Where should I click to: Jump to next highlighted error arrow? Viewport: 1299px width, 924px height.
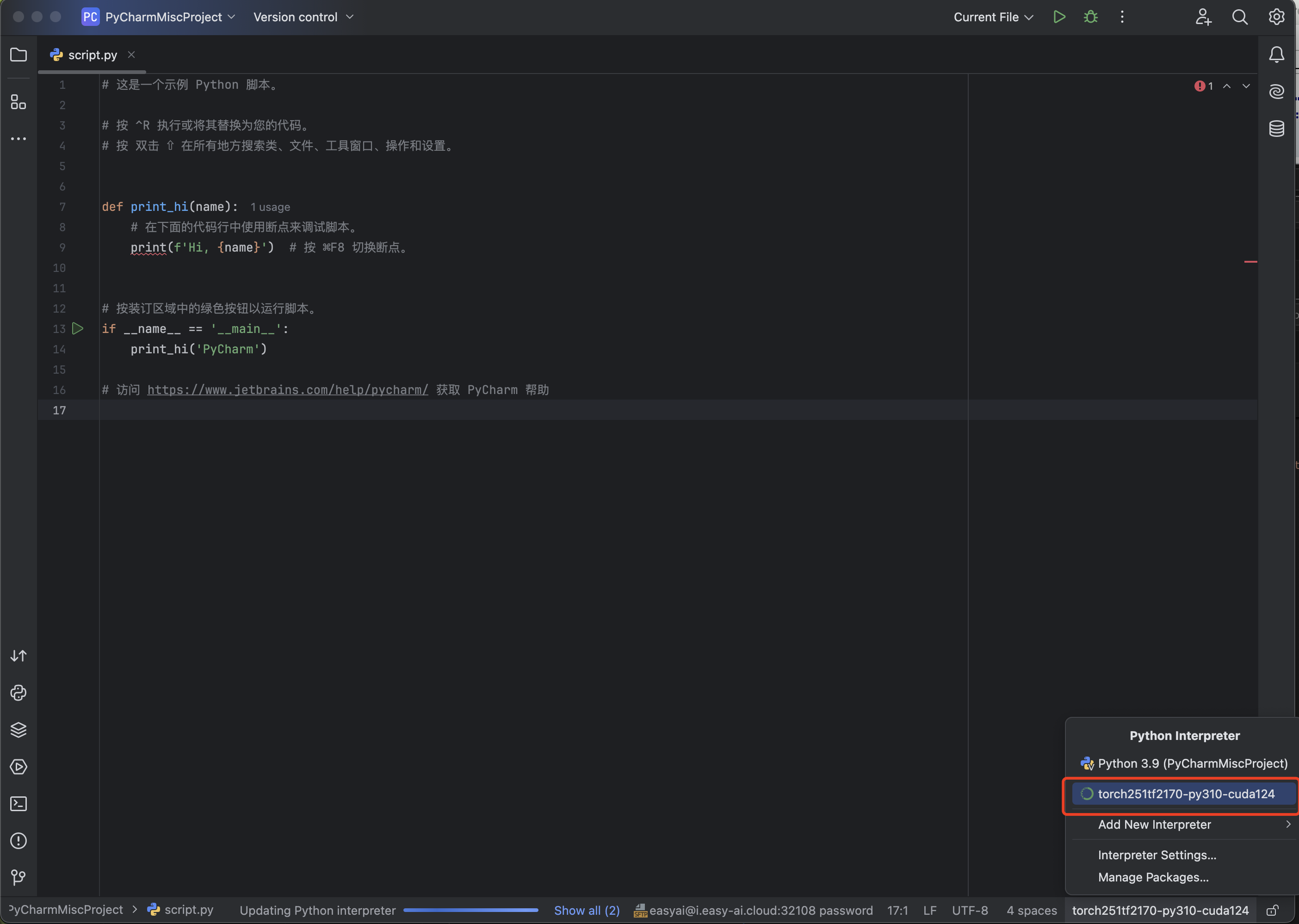pos(1246,86)
